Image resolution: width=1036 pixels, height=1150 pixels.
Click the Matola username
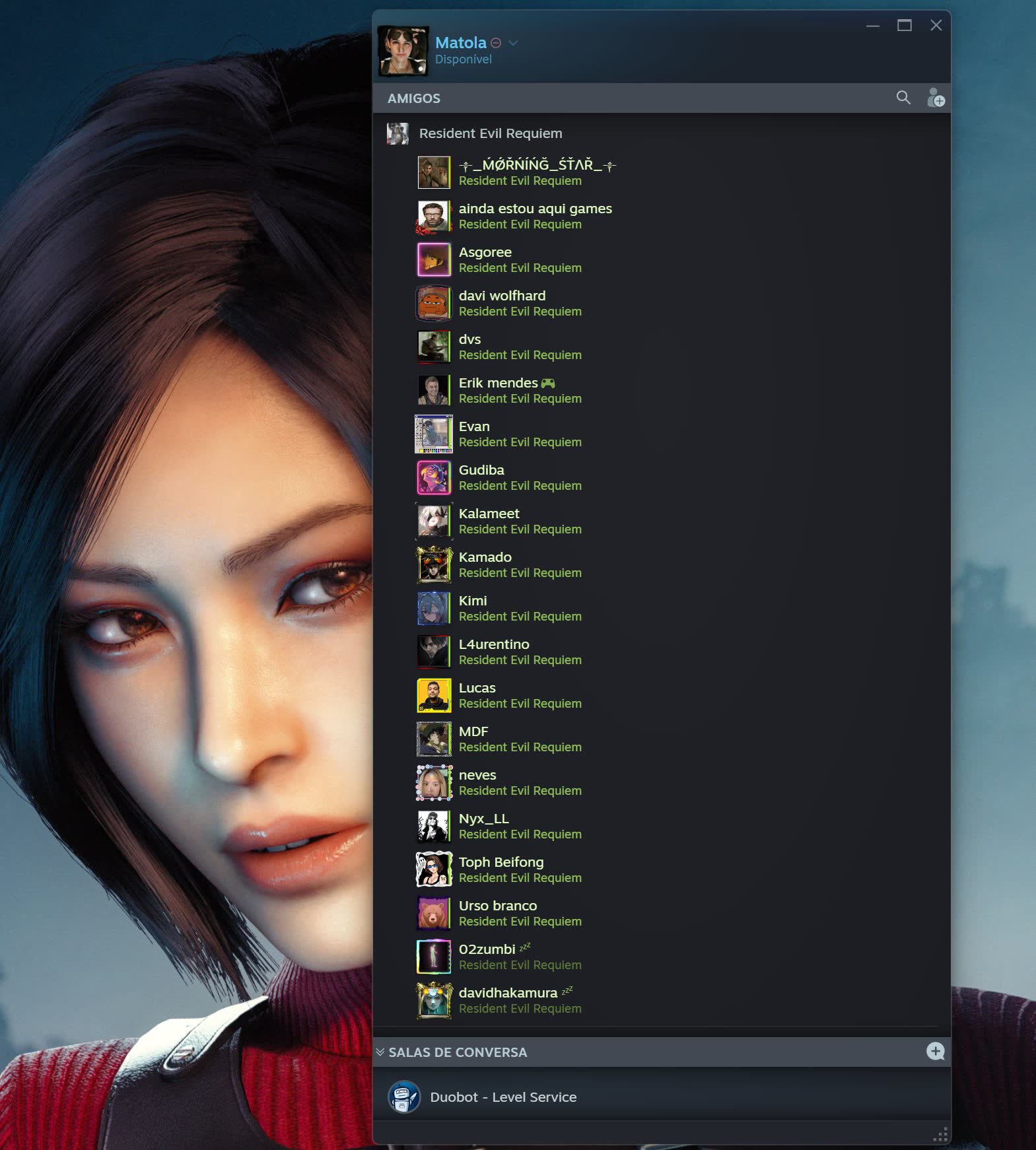click(x=460, y=43)
